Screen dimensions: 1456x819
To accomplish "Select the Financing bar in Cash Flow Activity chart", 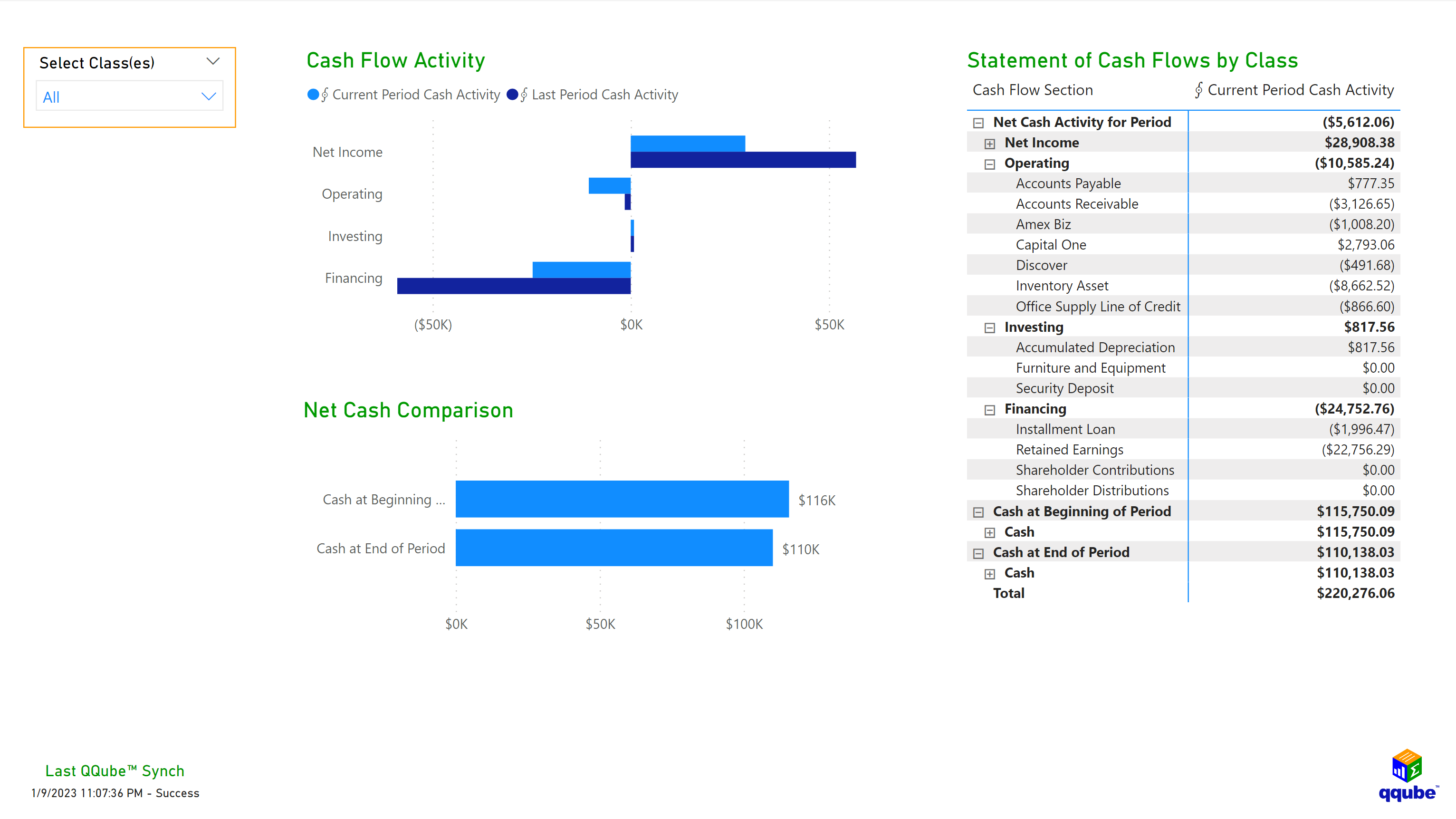I will (582, 270).
